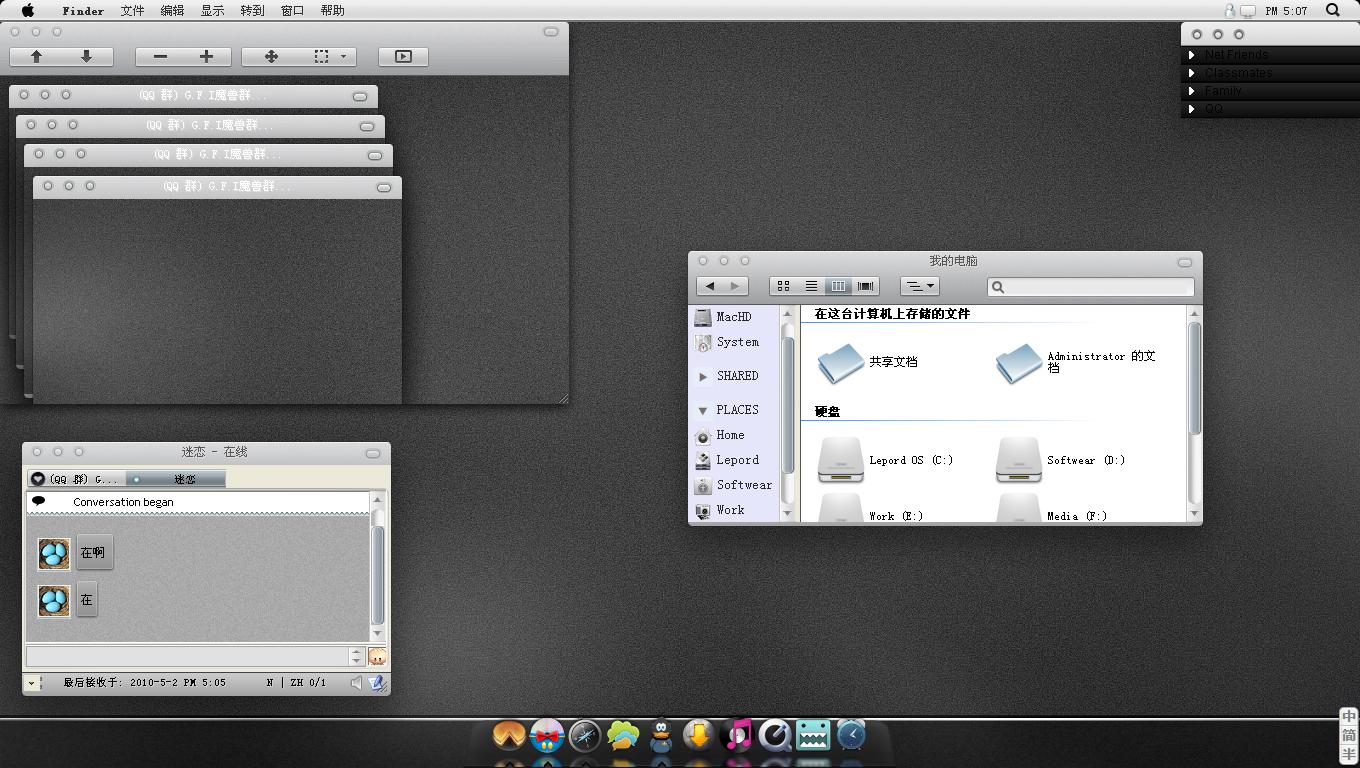
Task: Toggle the chat sound speaker icon
Action: pyautogui.click(x=356, y=683)
